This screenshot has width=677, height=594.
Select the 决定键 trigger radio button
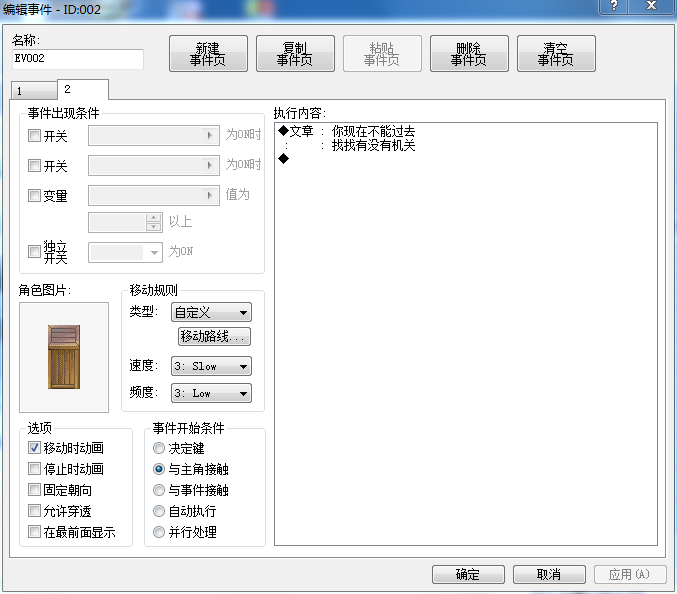pyautogui.click(x=159, y=448)
